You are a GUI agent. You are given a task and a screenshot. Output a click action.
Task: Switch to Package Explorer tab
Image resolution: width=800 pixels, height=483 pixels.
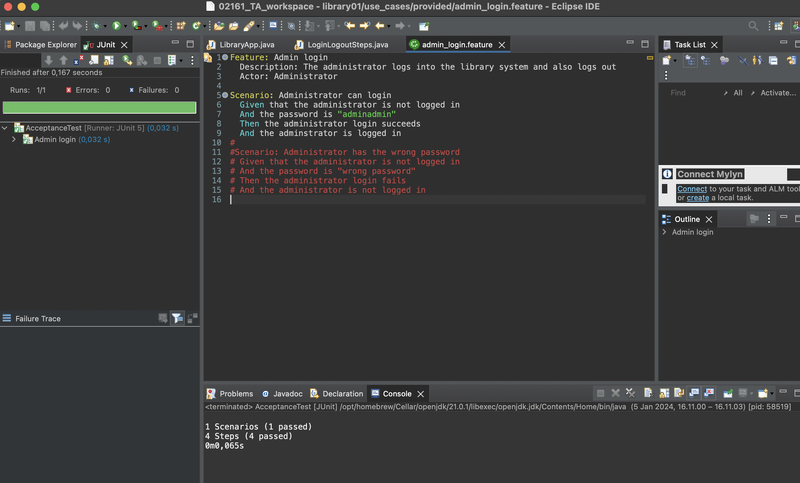point(41,44)
